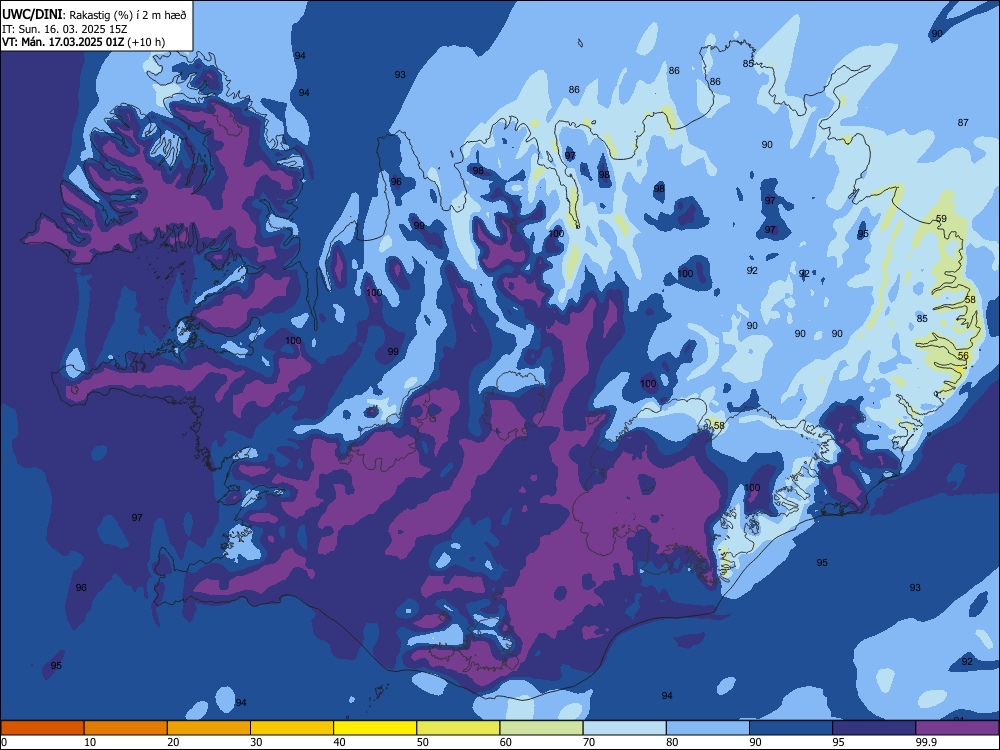The image size is (1000, 750).
Task: Click the bright yellow 40–50 legend swatch
Action: [x=375, y=728]
